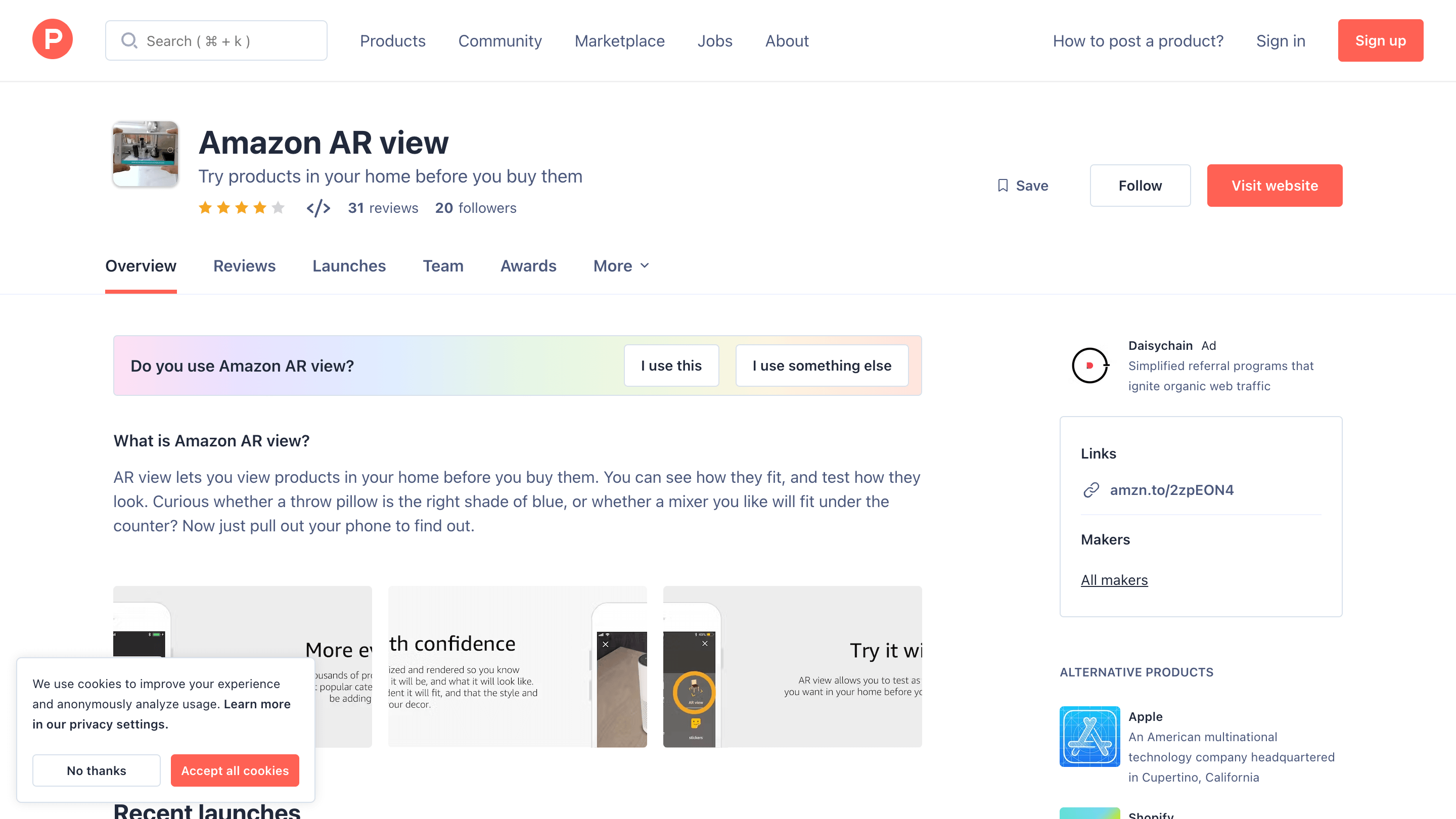Open the Marketplace menu item

(619, 40)
